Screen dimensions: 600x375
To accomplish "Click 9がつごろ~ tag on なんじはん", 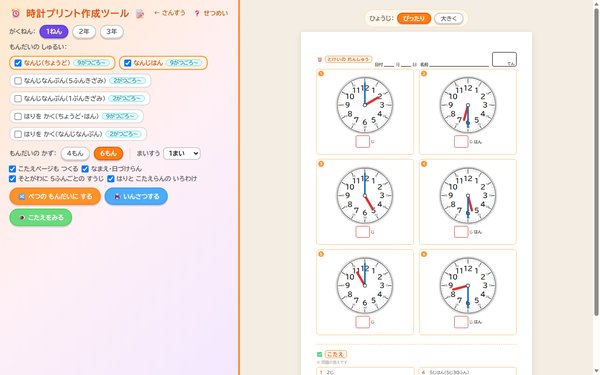I will tap(184, 63).
